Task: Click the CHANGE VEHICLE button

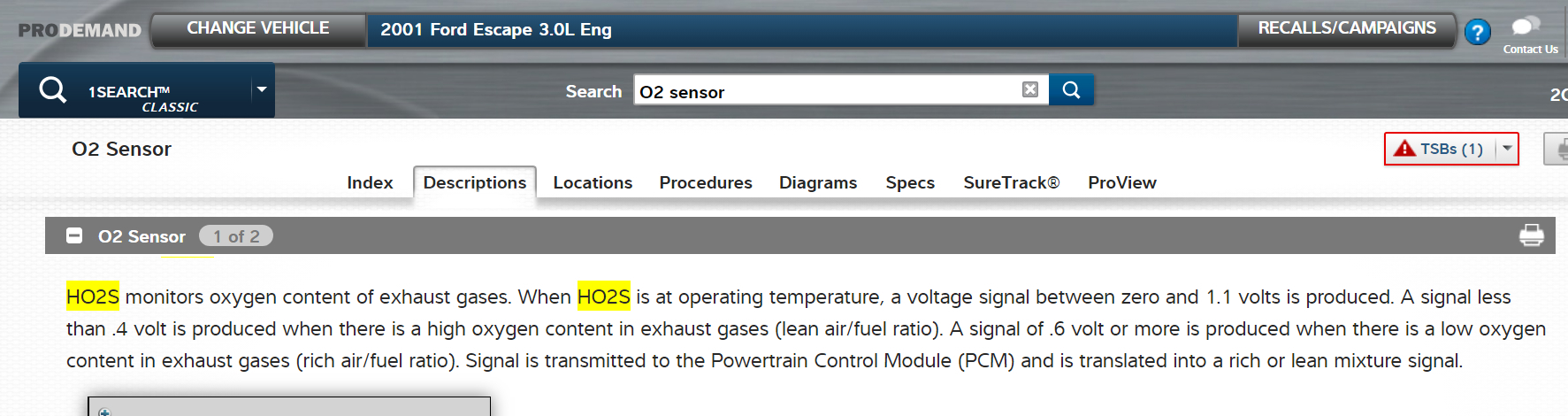Action: 257,28
